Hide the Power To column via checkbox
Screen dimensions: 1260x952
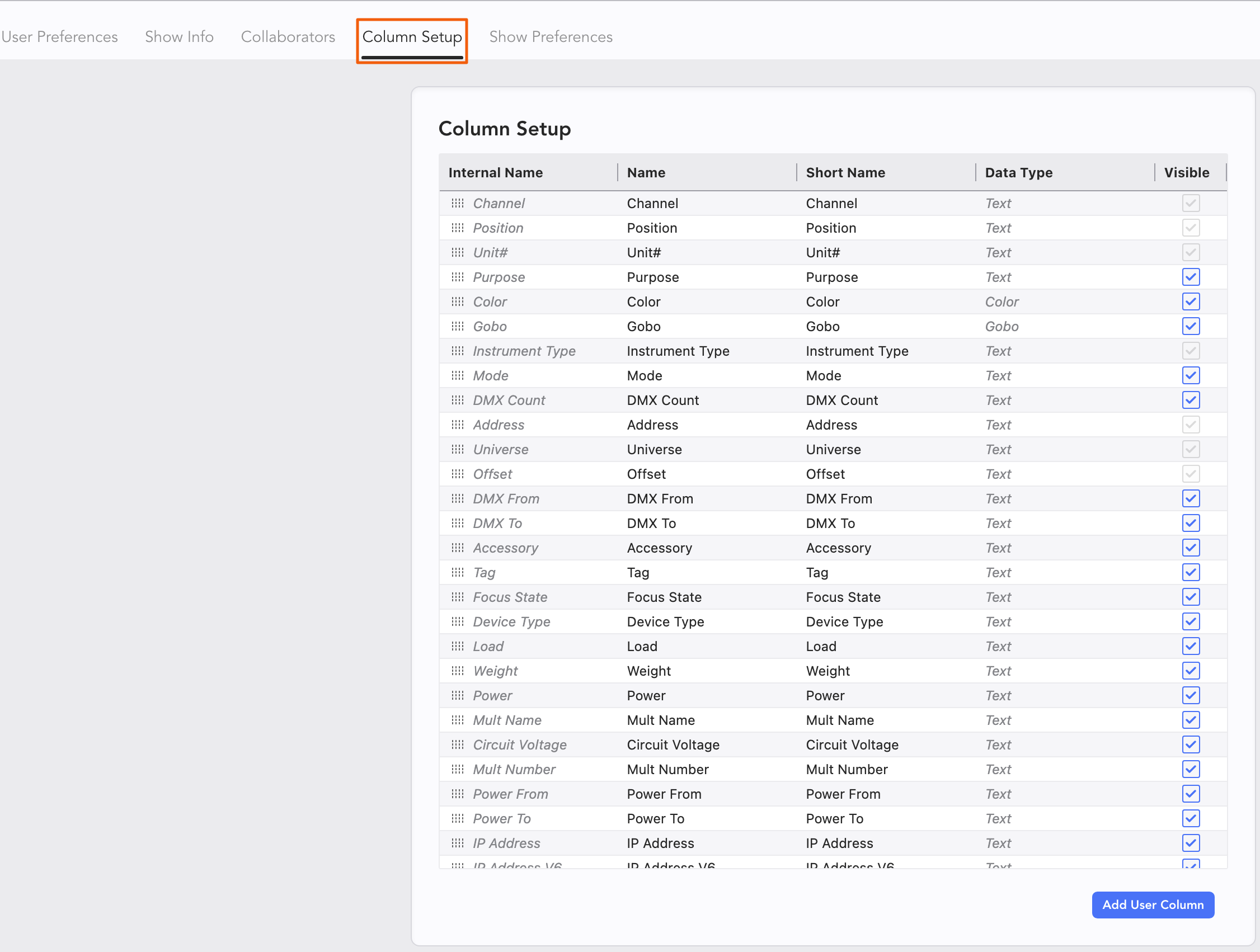coord(1191,819)
